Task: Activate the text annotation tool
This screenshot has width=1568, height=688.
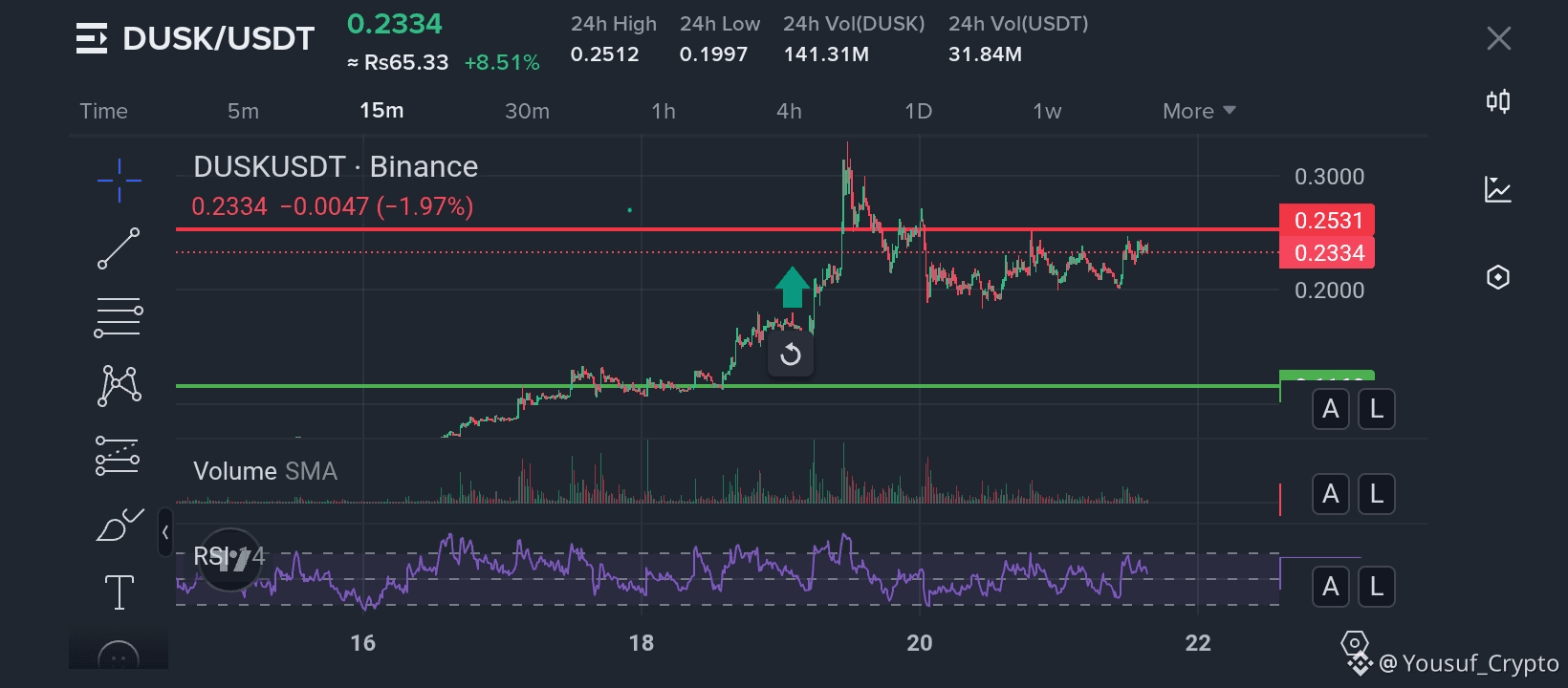Action: coord(120,592)
